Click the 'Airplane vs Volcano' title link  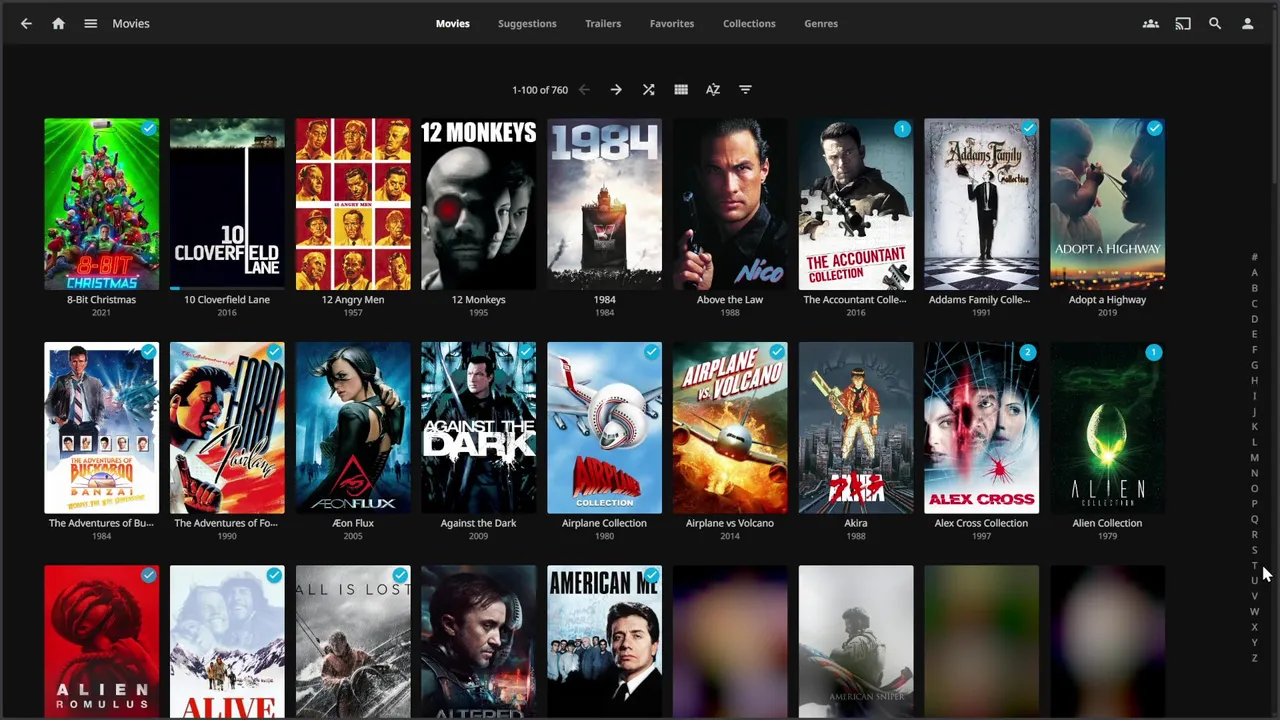(730, 523)
